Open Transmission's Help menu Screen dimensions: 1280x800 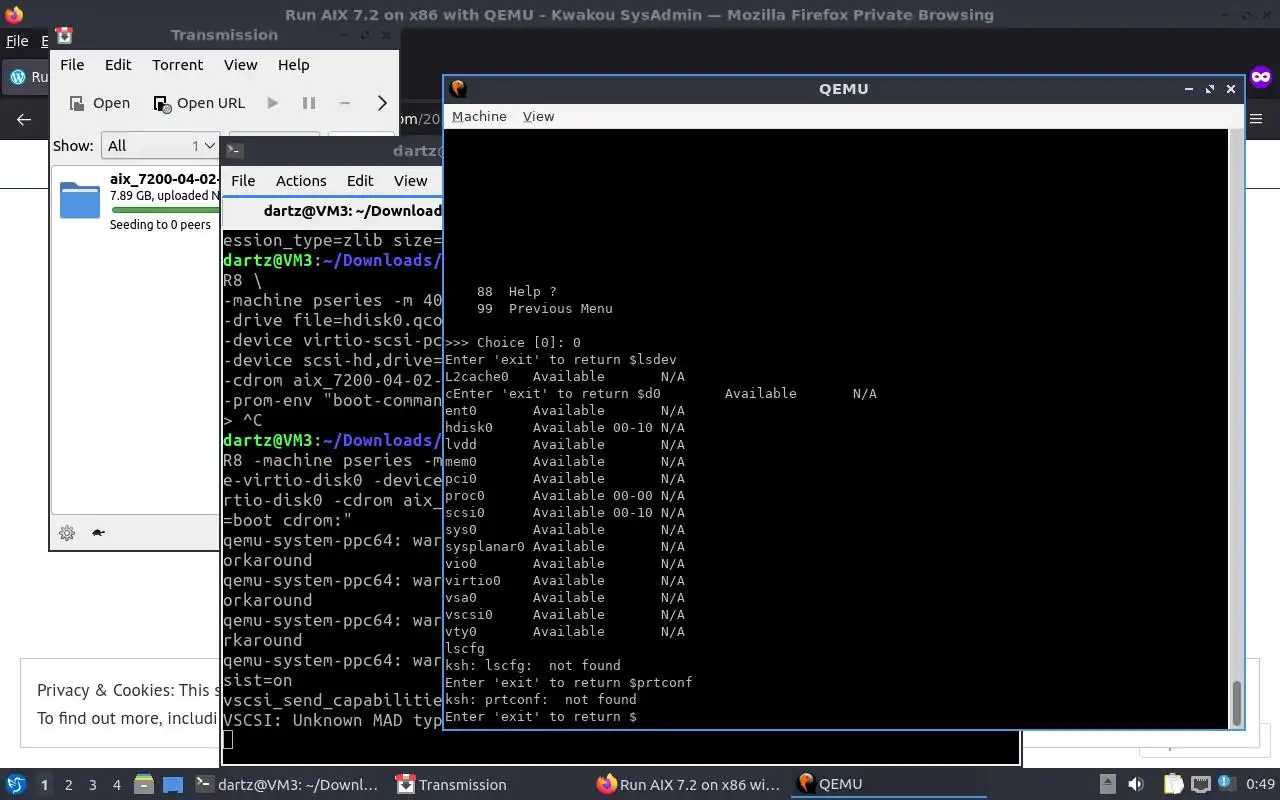tap(293, 65)
